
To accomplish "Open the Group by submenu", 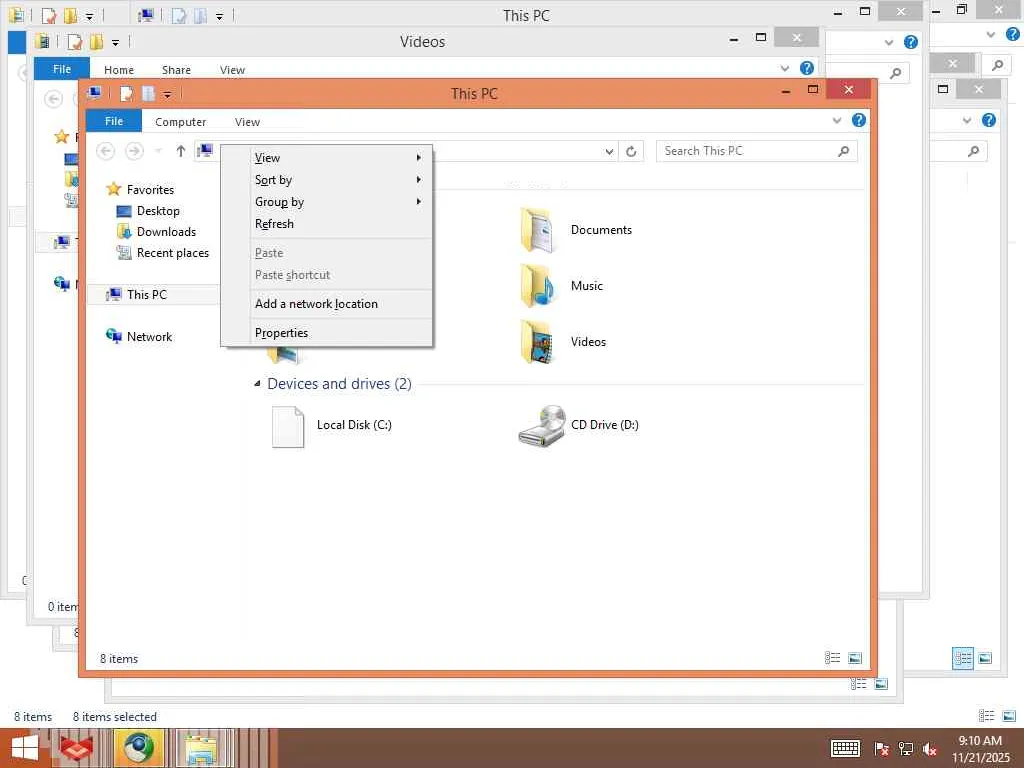I will (327, 202).
